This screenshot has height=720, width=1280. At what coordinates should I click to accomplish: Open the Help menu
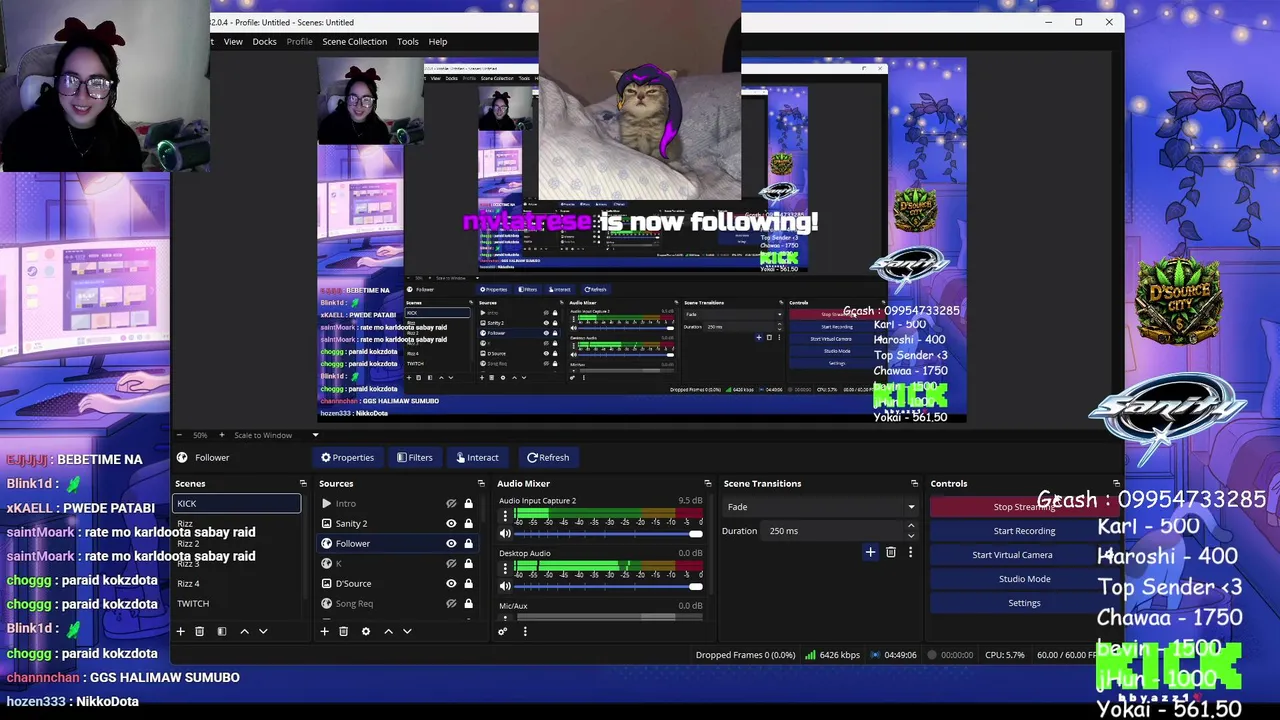coord(438,42)
